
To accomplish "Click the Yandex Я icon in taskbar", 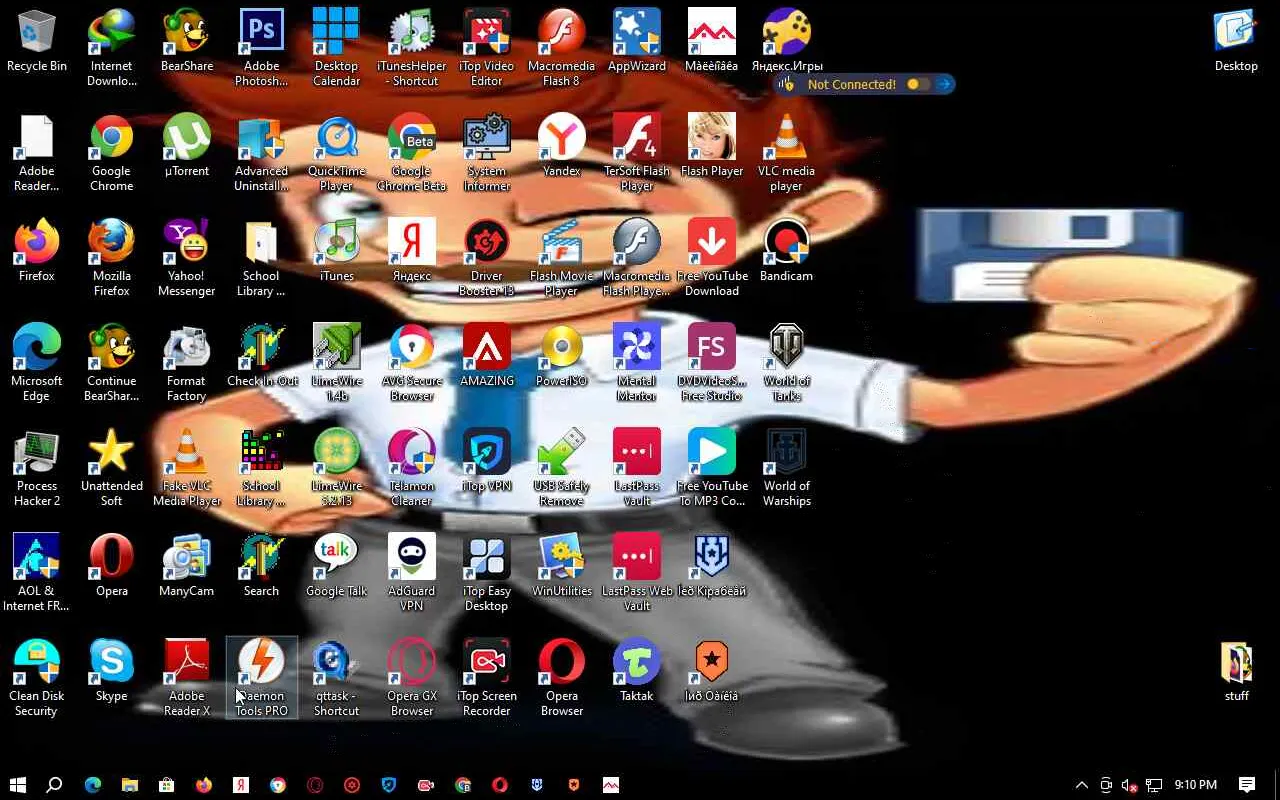I will (241, 785).
